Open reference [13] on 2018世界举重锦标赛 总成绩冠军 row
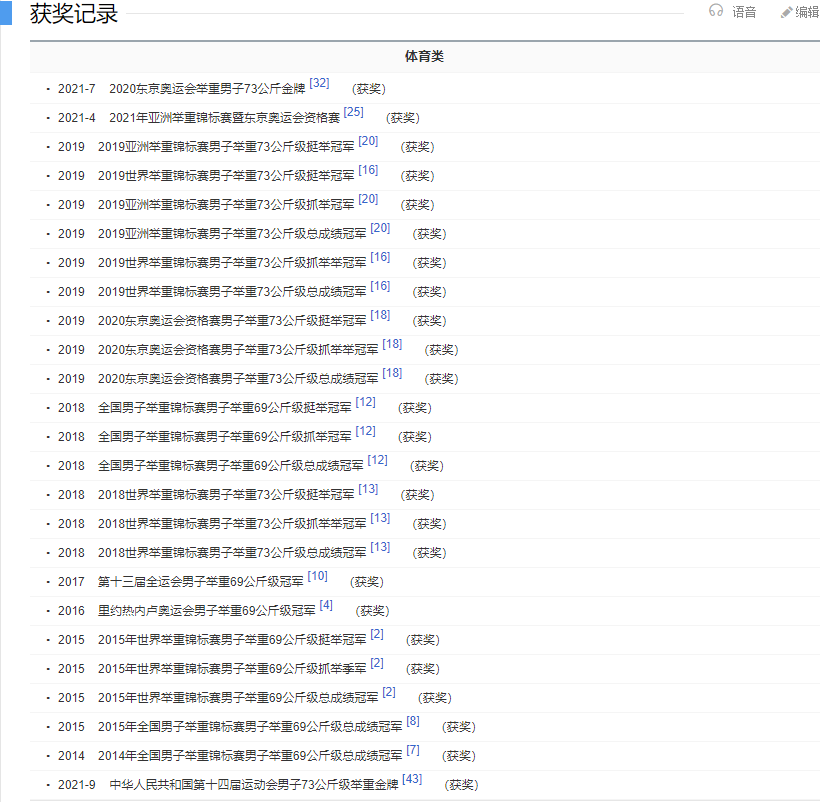 [380, 547]
